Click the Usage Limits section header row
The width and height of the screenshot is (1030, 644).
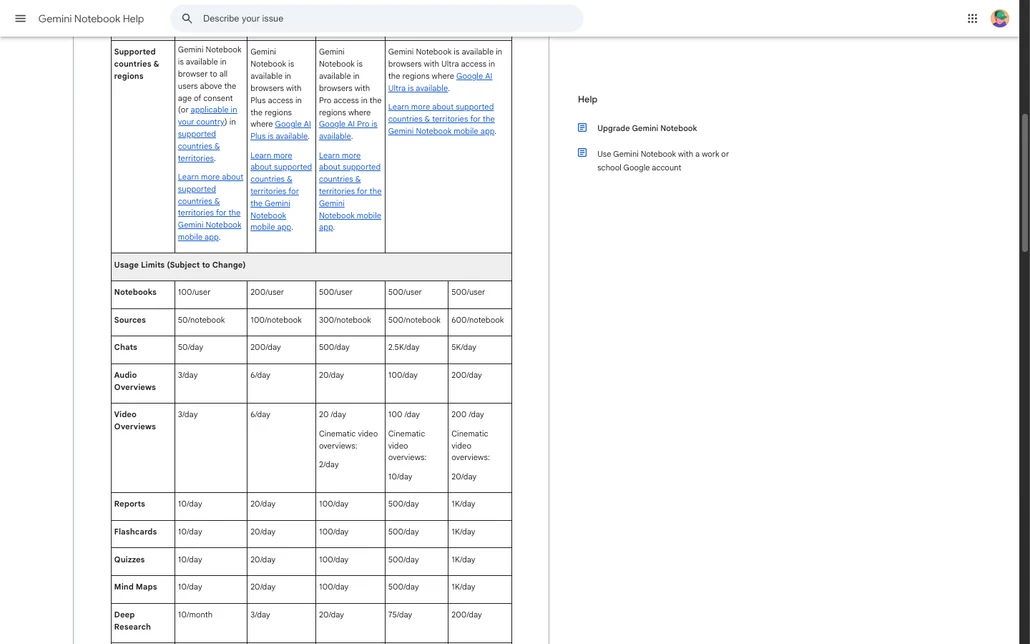311,265
